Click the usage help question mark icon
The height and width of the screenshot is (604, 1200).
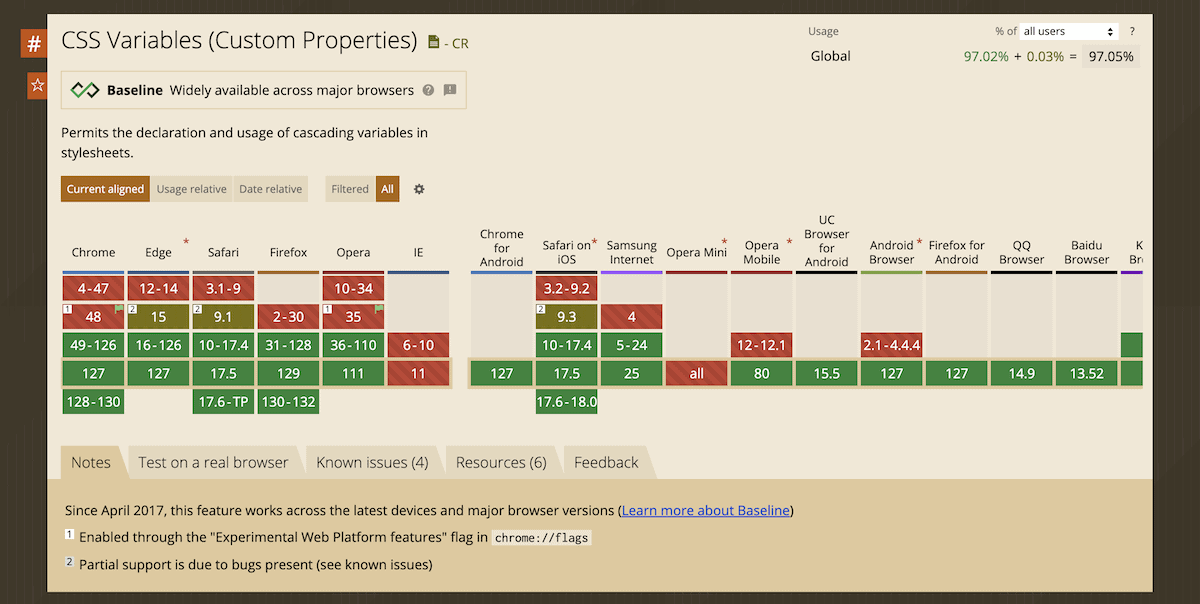(1131, 31)
